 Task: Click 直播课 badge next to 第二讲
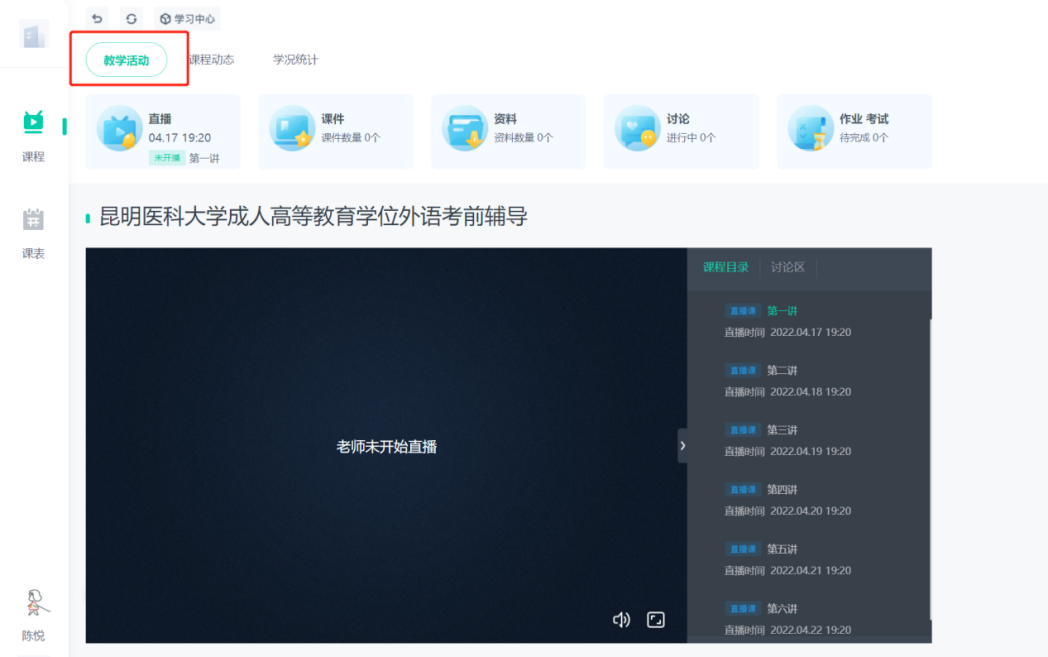743,370
